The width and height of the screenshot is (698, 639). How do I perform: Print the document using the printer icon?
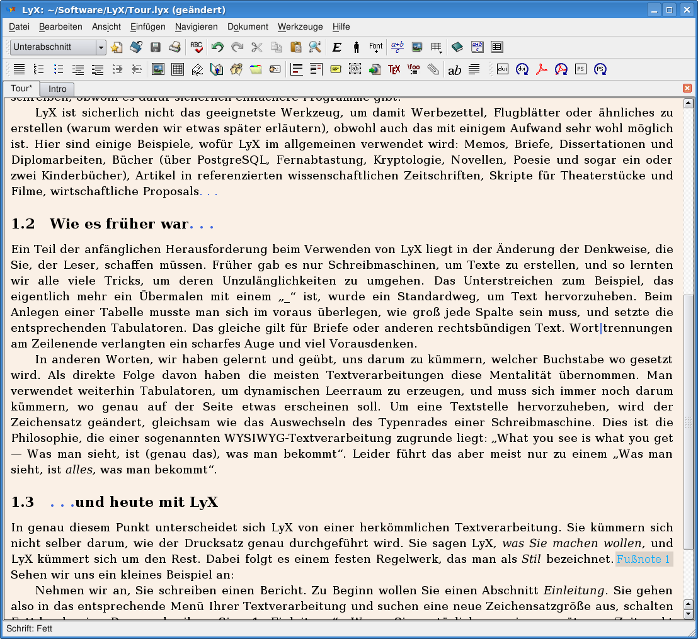pos(174,47)
